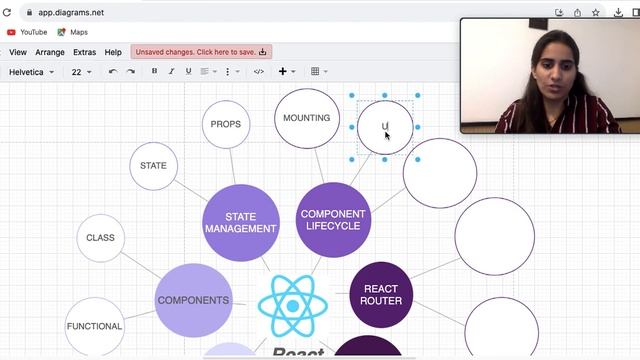Toggle bold formatting
The image size is (640, 360).
pos(154,71)
